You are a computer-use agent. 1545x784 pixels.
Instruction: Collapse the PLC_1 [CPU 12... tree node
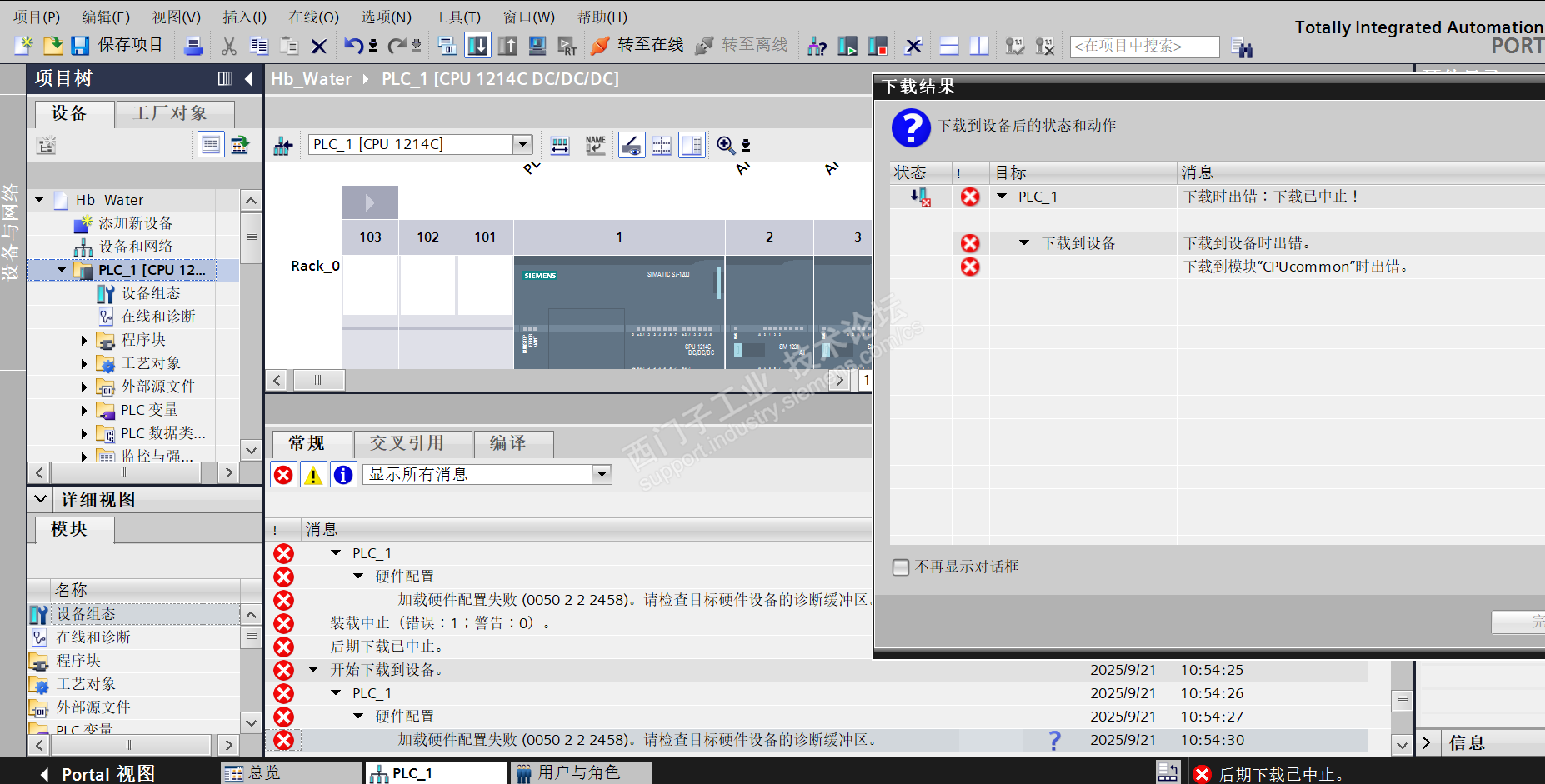[x=62, y=269]
